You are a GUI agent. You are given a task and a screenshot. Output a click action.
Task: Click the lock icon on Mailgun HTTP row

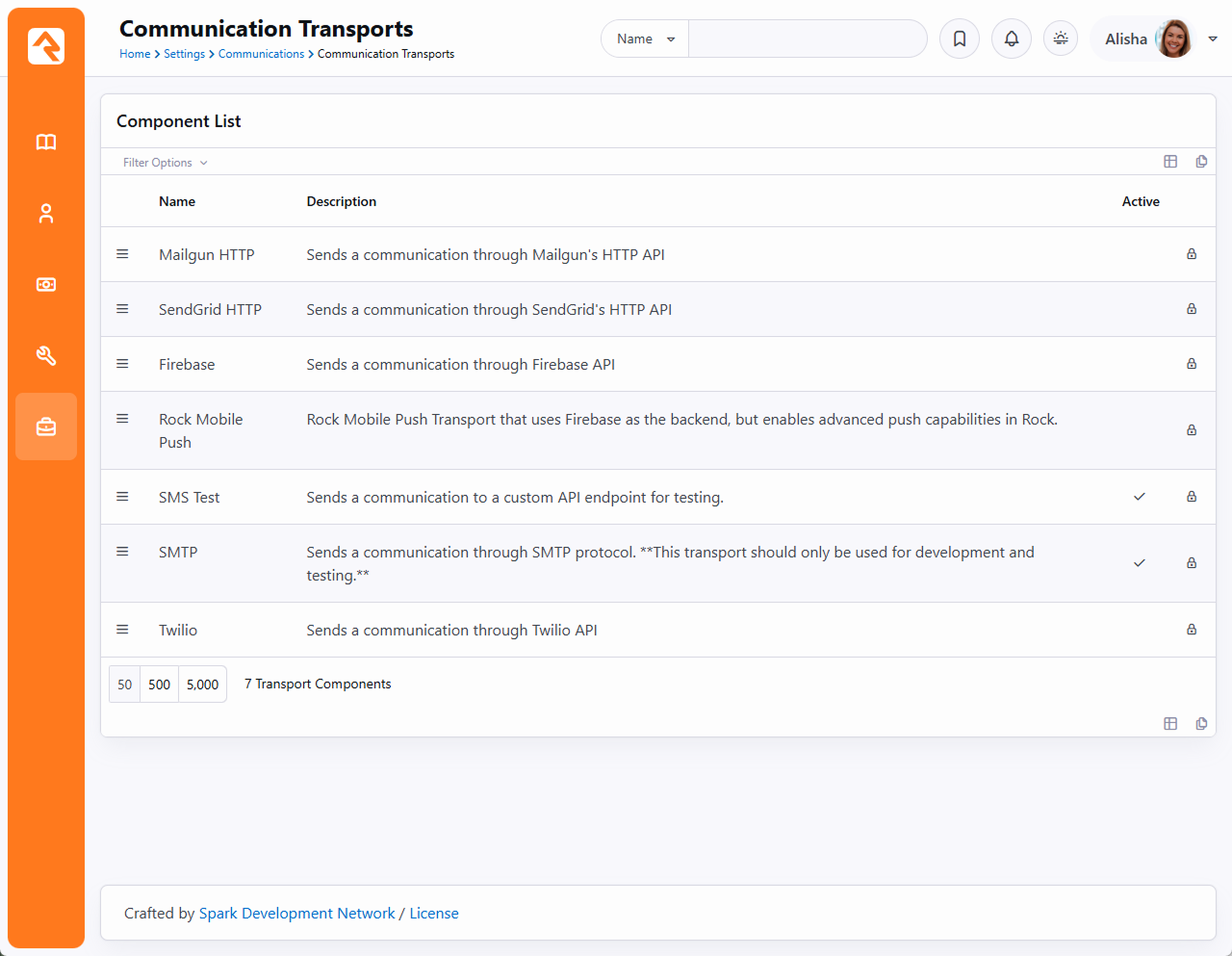click(x=1192, y=254)
